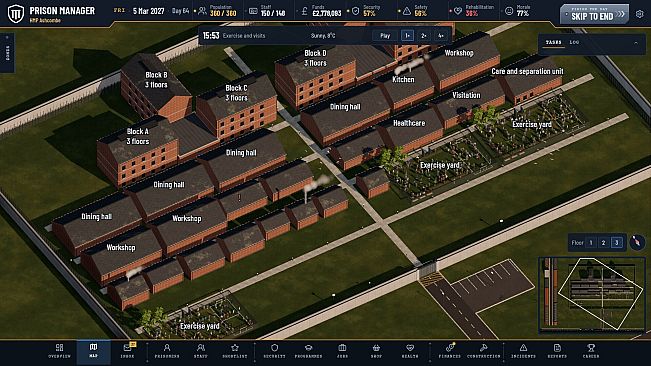Select the Block B building label
651x366 pixels.
point(156,80)
